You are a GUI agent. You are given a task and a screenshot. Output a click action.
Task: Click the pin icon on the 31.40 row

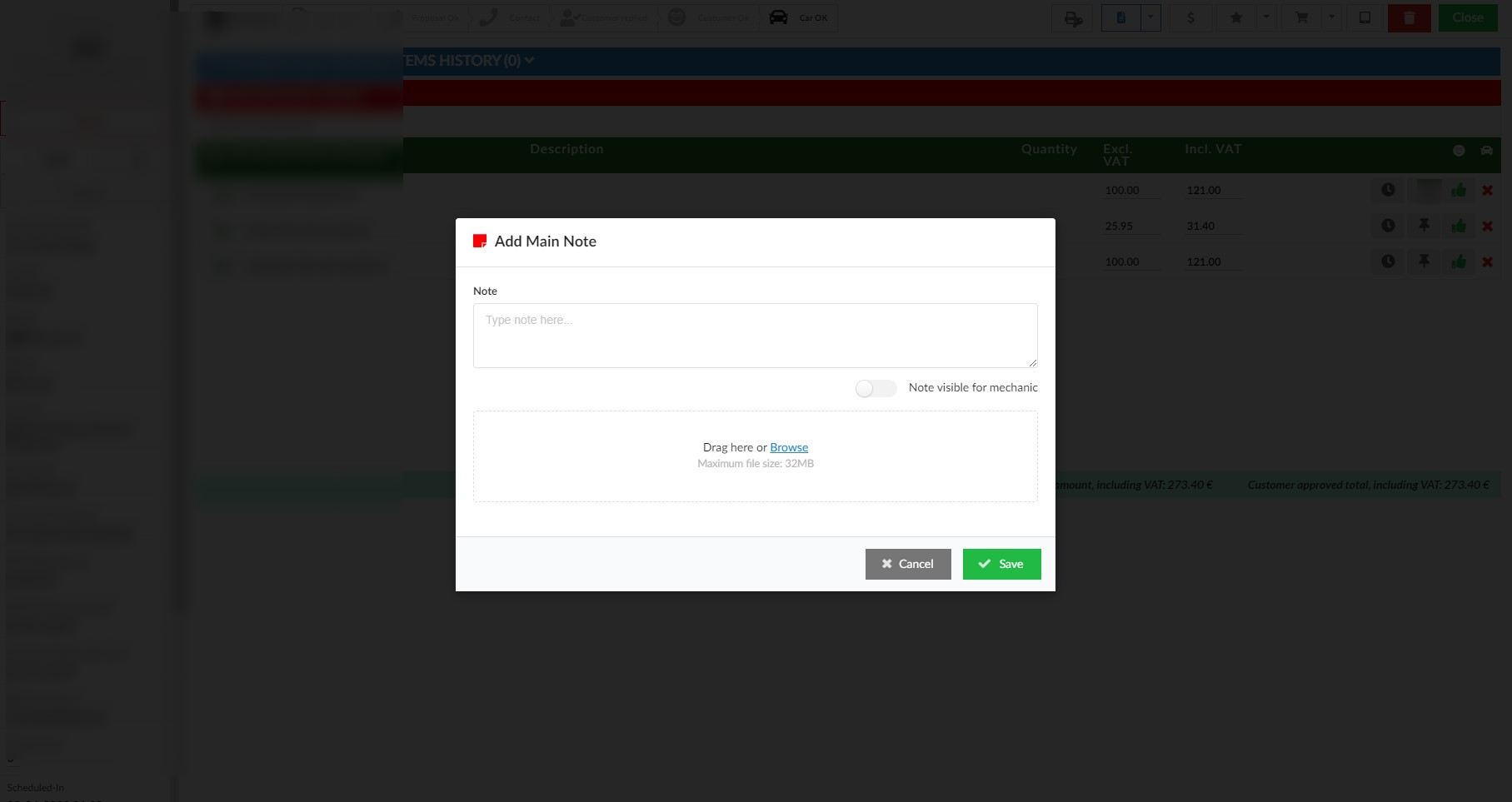pos(1424,226)
